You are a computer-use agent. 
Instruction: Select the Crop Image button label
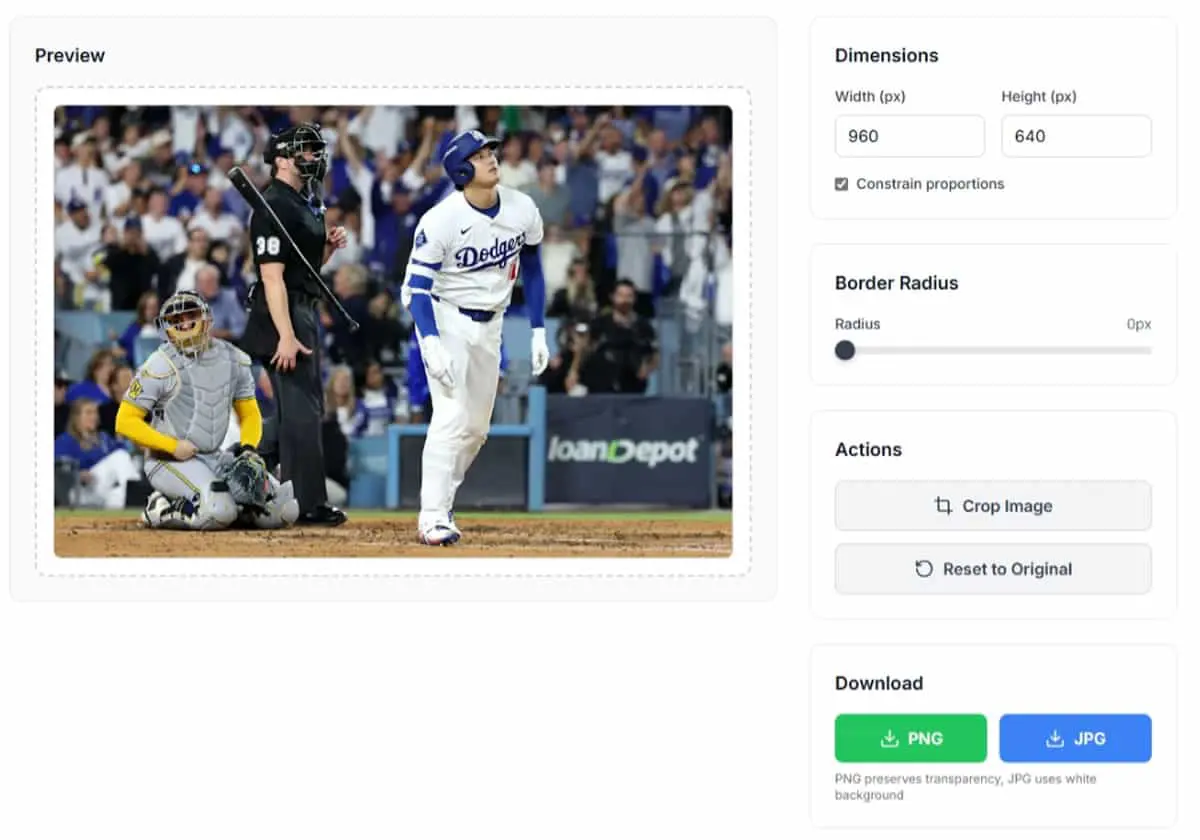point(1007,506)
